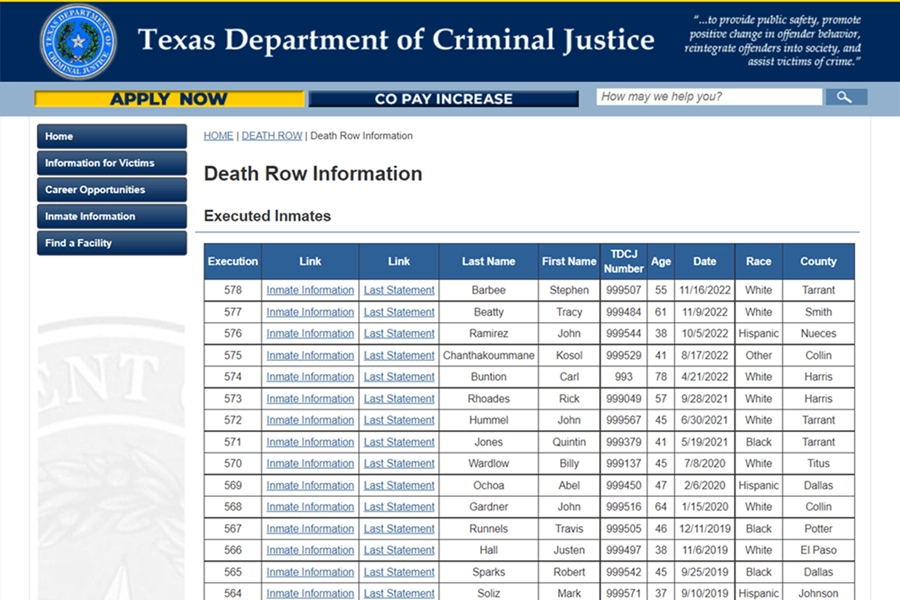Open Inmate Information for Wardlow
Screen dimensions: 900x600
[310, 463]
